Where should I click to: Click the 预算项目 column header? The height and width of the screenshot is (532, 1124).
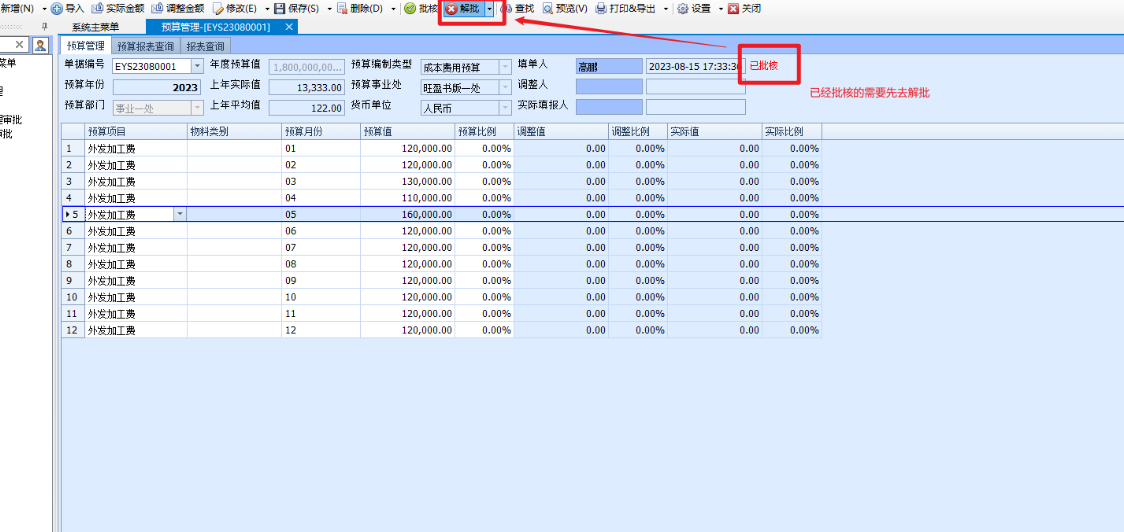136,132
